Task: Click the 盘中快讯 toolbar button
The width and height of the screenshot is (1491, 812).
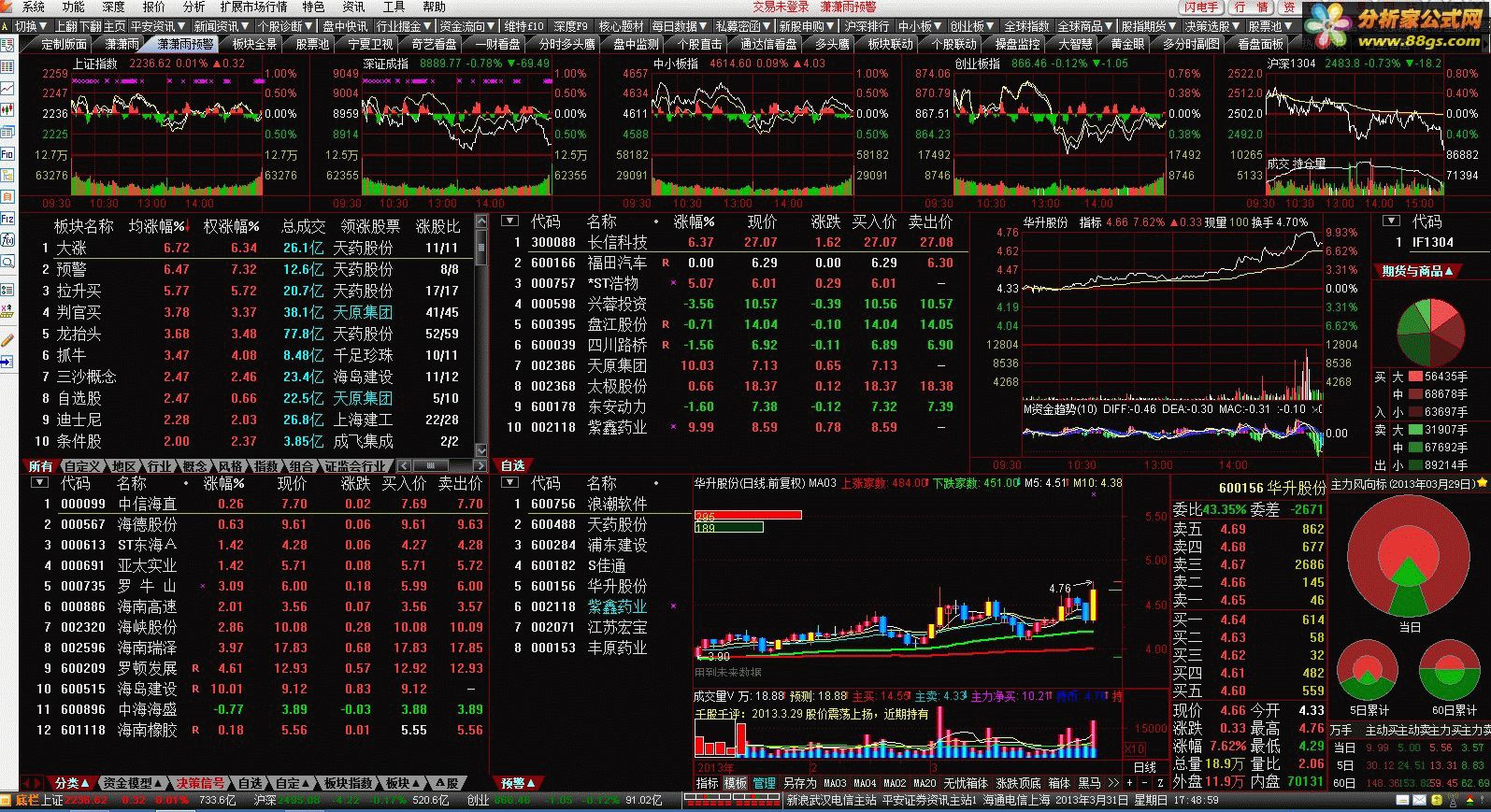Action: coord(345,26)
